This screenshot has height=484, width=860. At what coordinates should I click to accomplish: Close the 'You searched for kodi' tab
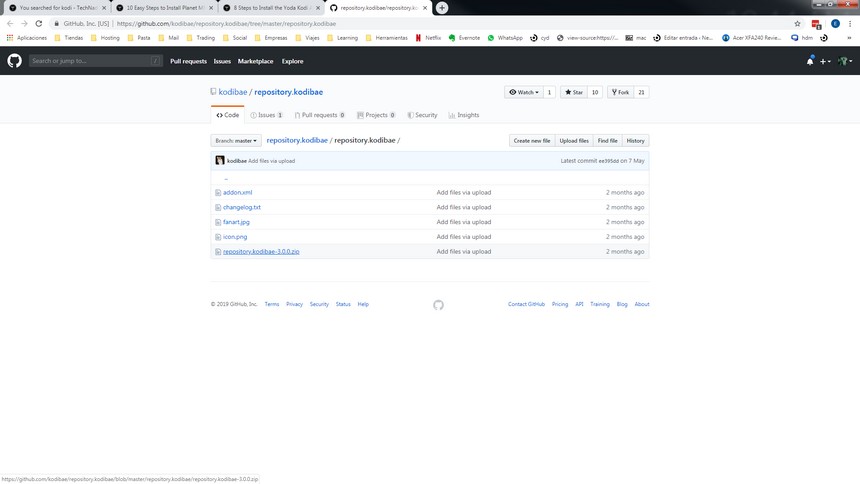[104, 8]
